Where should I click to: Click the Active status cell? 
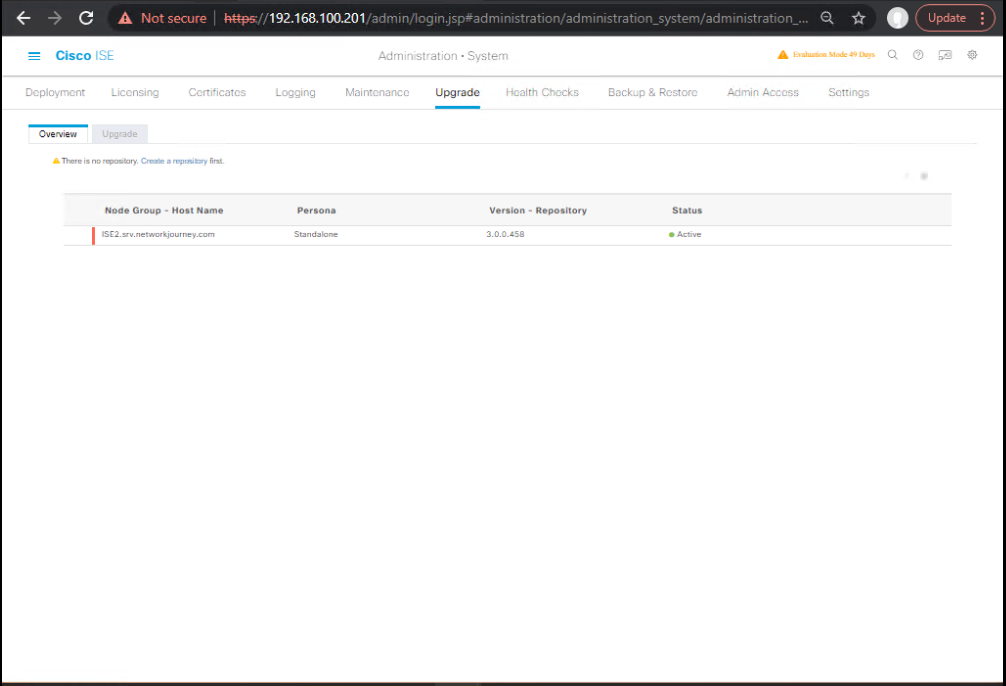[685, 234]
